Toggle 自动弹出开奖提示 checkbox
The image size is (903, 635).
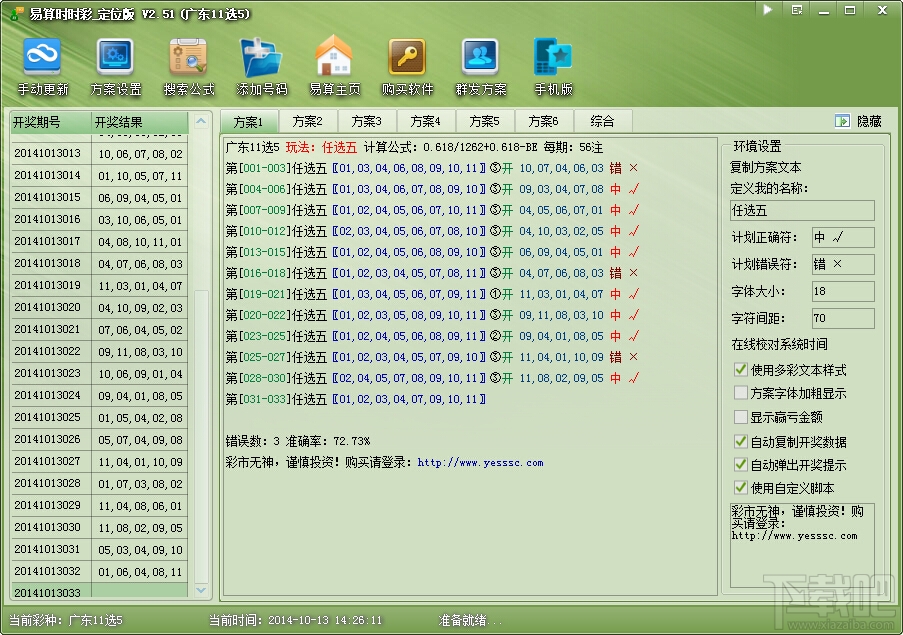[x=741, y=464]
